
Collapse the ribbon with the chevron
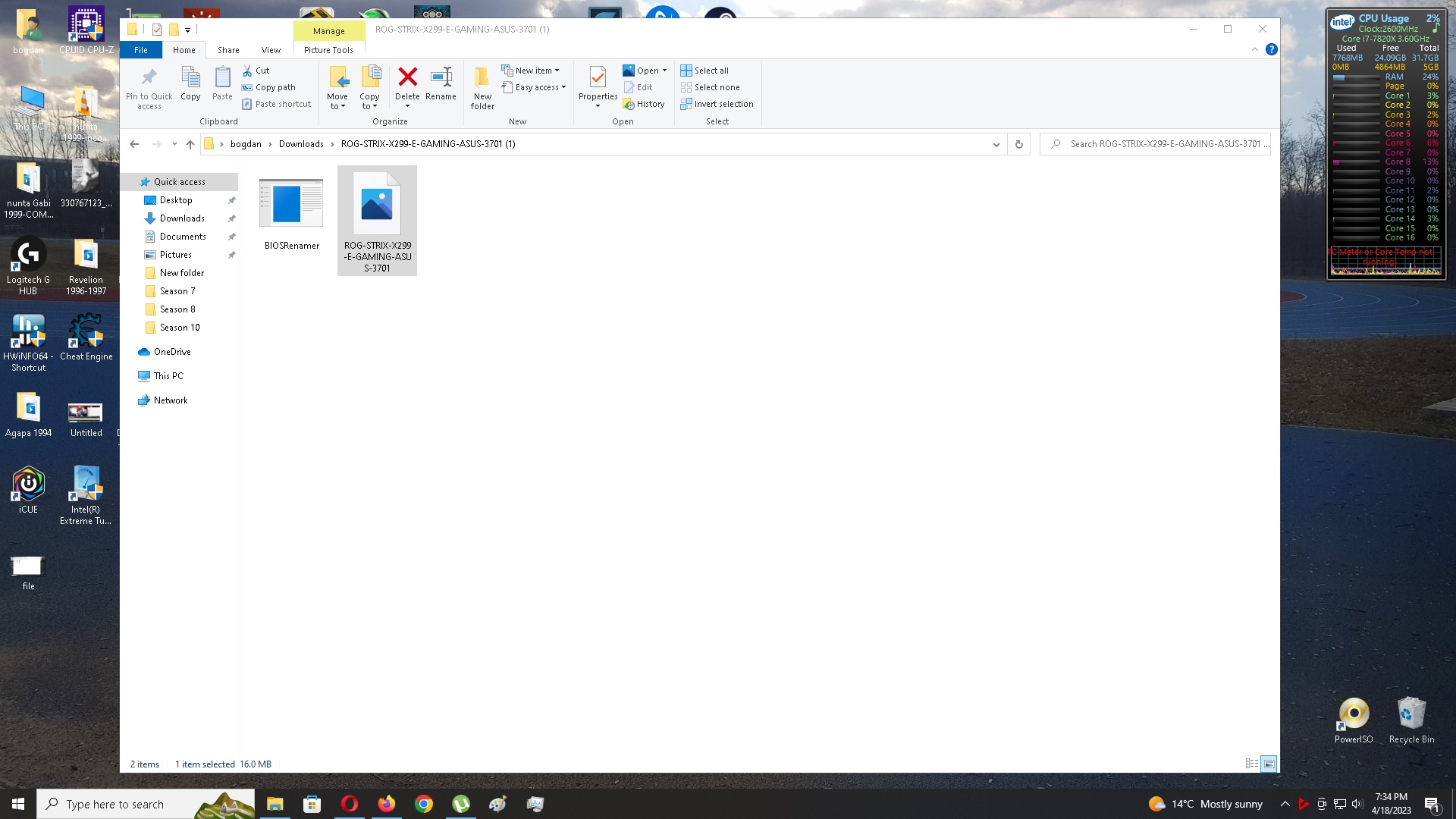tap(1255, 49)
